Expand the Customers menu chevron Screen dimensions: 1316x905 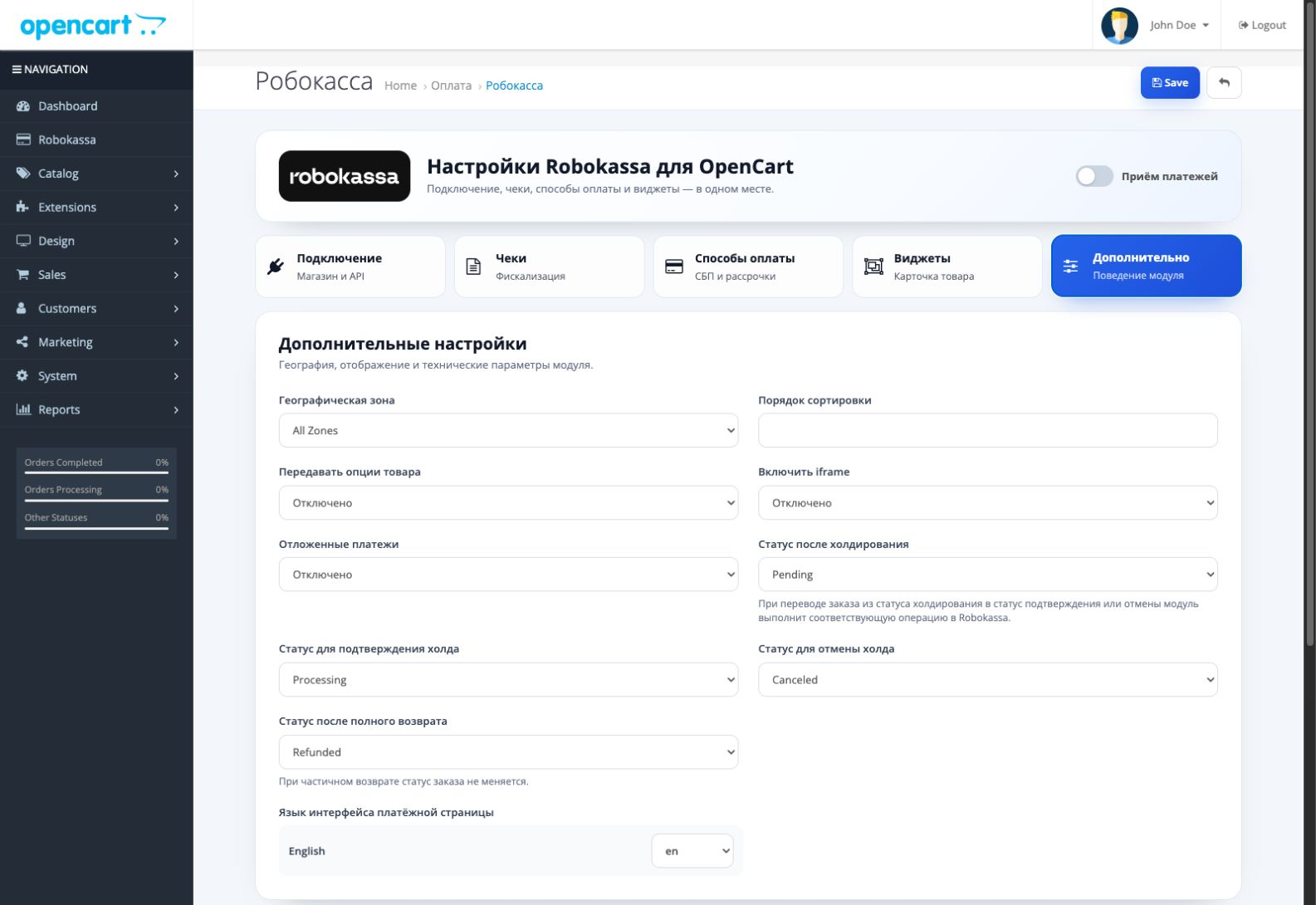pos(176,309)
